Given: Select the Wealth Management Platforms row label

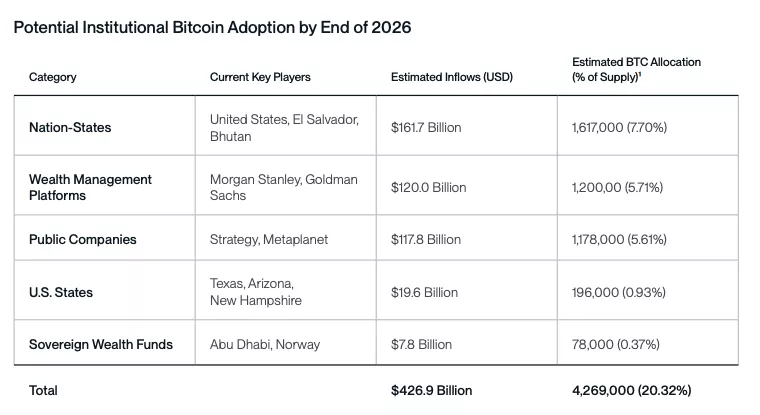Looking at the screenshot, I should pyautogui.click(x=90, y=187).
